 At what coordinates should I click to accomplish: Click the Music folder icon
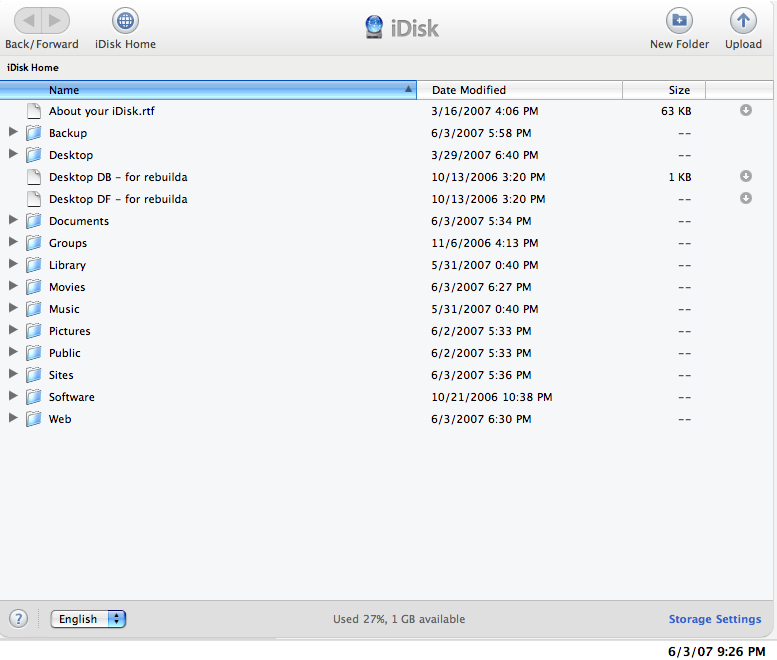34,309
